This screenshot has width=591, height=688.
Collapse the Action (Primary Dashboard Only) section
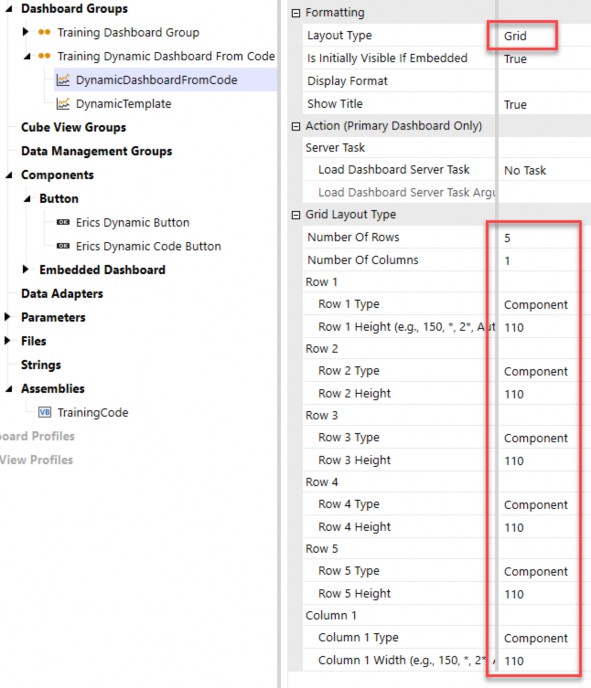[296, 126]
